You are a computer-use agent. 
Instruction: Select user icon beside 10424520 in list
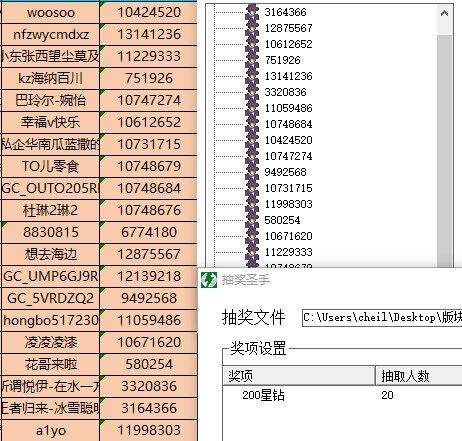(x=252, y=140)
